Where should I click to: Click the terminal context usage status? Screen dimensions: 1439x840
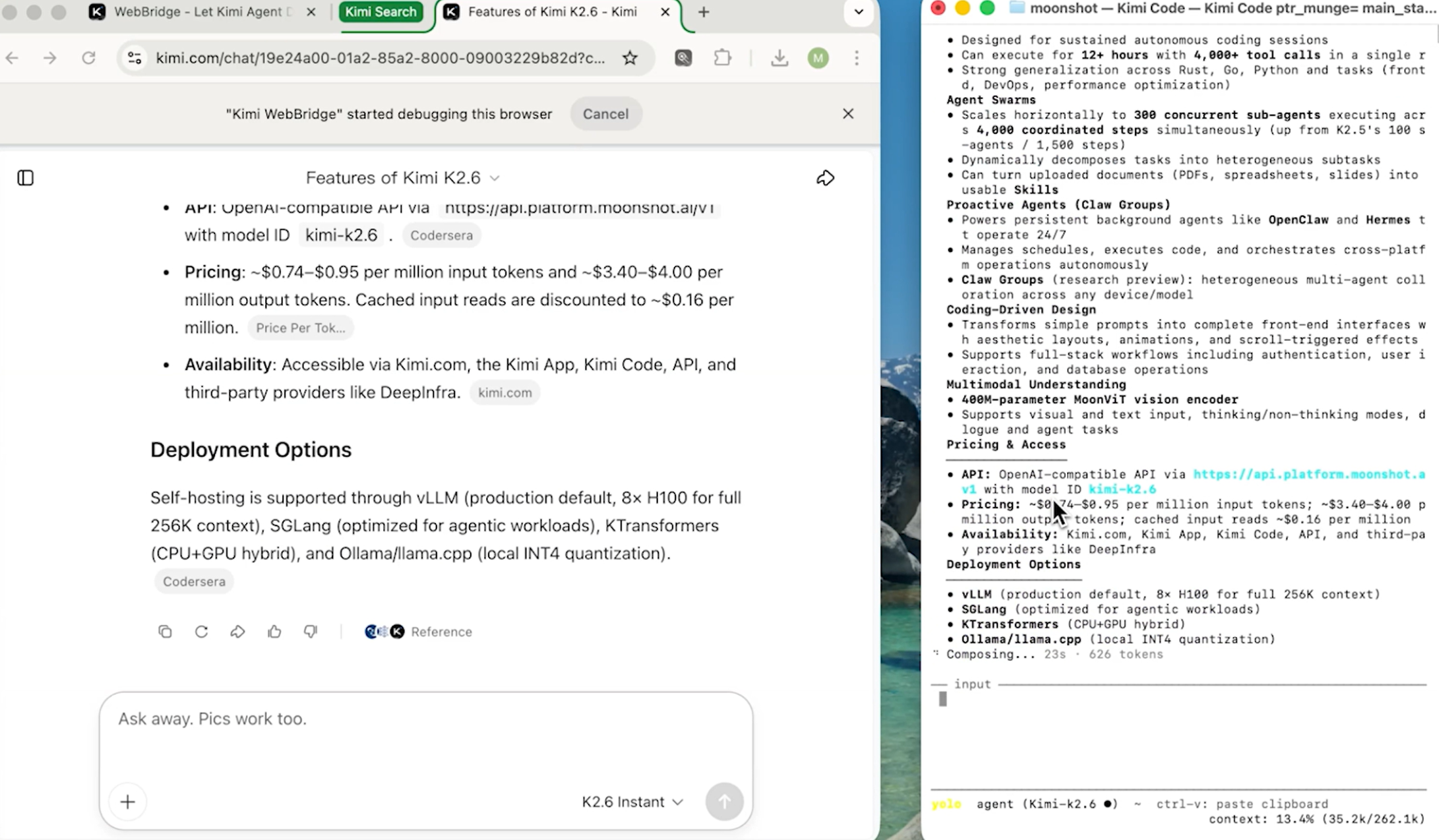pos(1317,820)
